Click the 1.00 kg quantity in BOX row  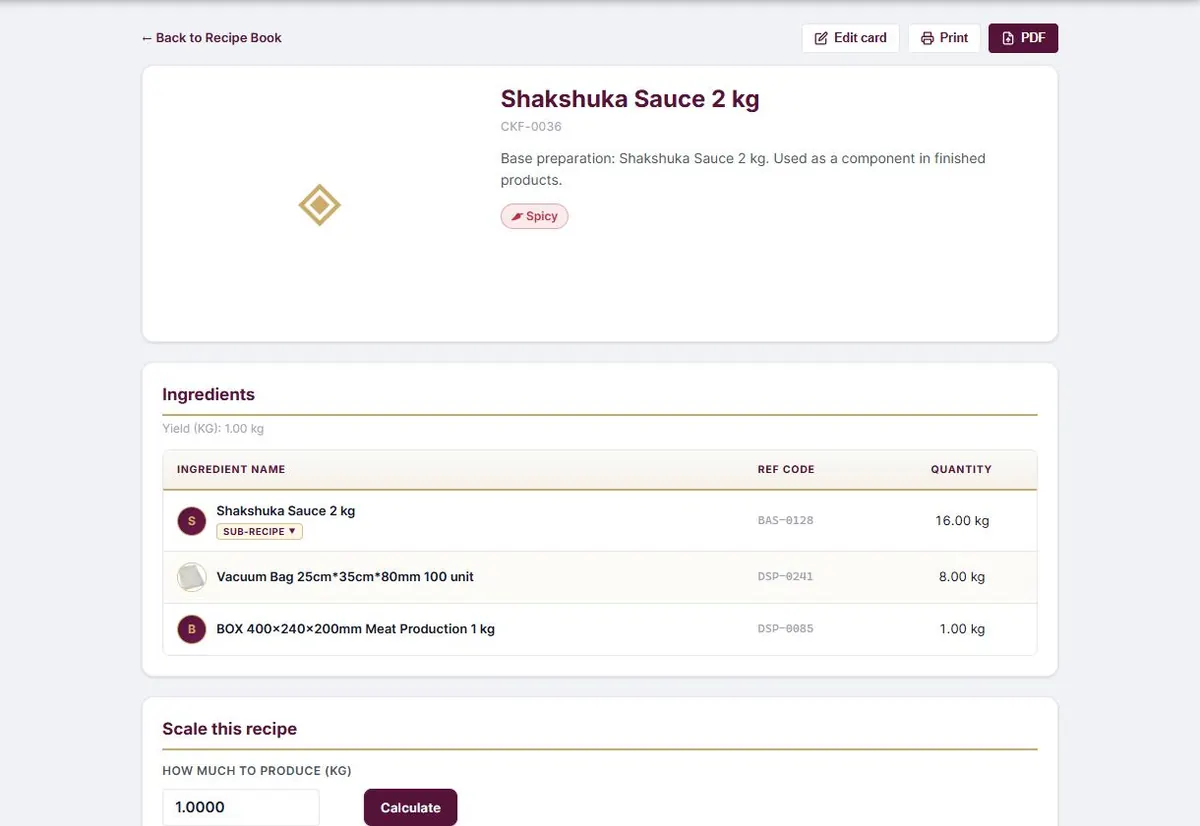962,629
